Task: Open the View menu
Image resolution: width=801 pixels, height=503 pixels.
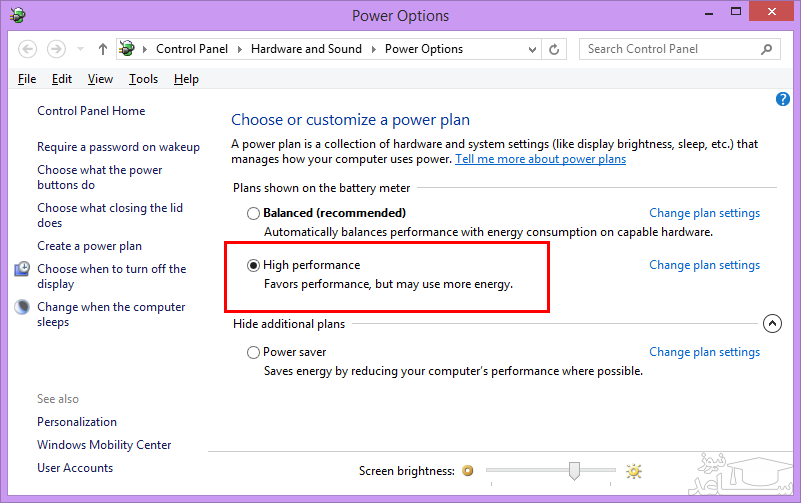Action: tap(100, 79)
